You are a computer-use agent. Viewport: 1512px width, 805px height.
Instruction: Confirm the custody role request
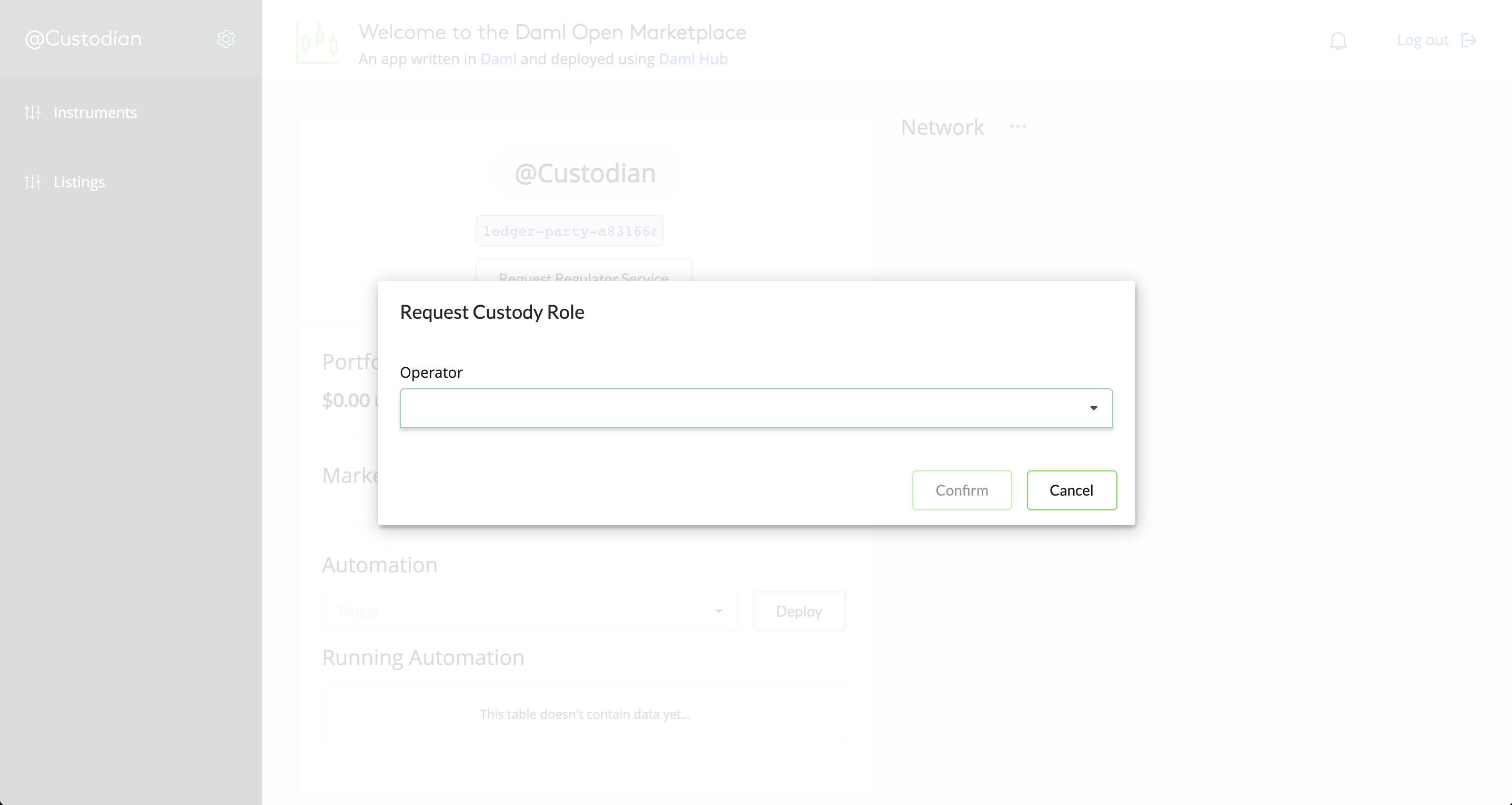coord(961,490)
